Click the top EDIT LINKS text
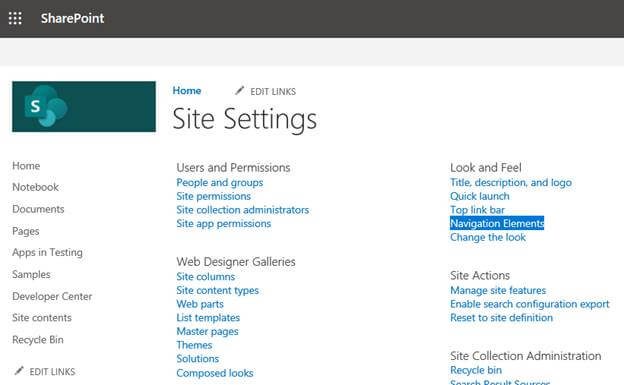Image resolution: width=624 pixels, height=385 pixels. click(x=273, y=92)
